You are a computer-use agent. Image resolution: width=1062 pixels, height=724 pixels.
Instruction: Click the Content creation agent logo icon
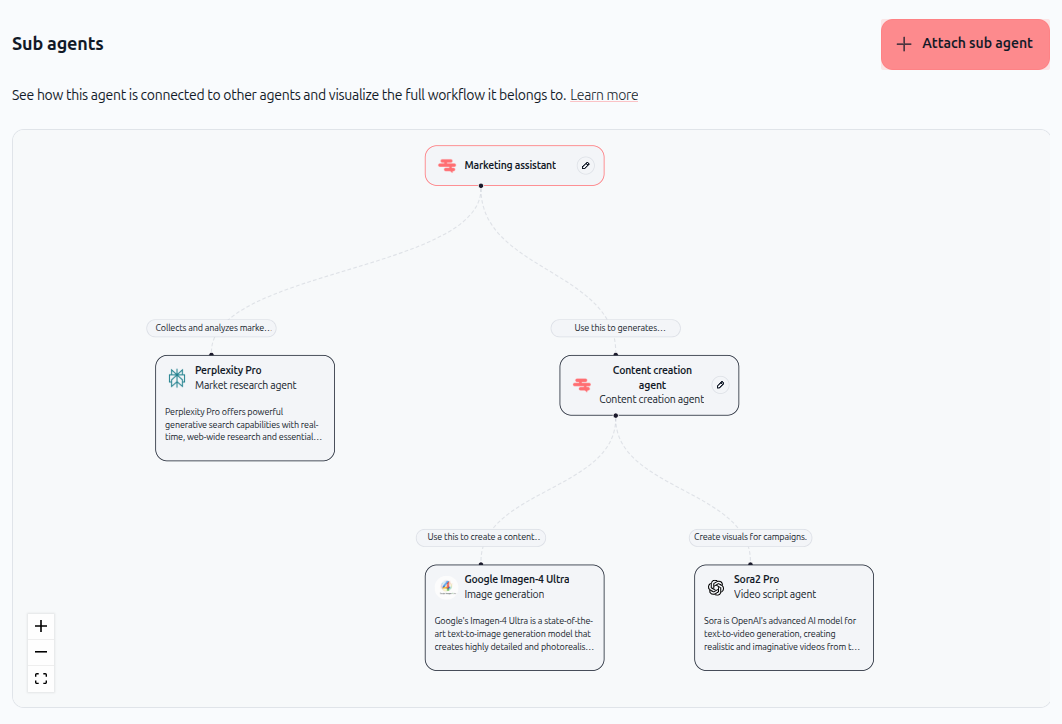click(x=582, y=385)
